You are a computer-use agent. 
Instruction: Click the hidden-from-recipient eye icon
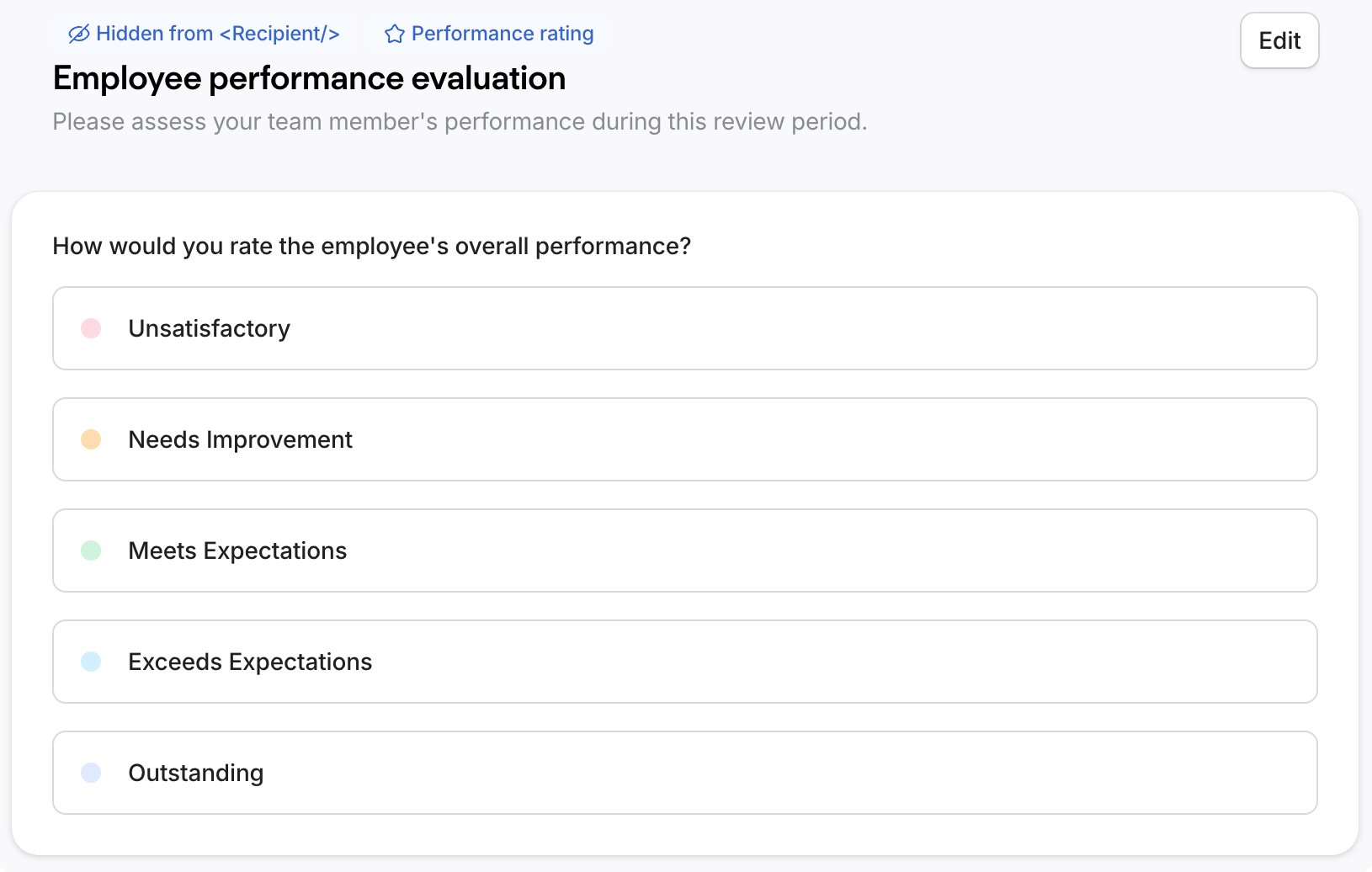pyautogui.click(x=77, y=34)
